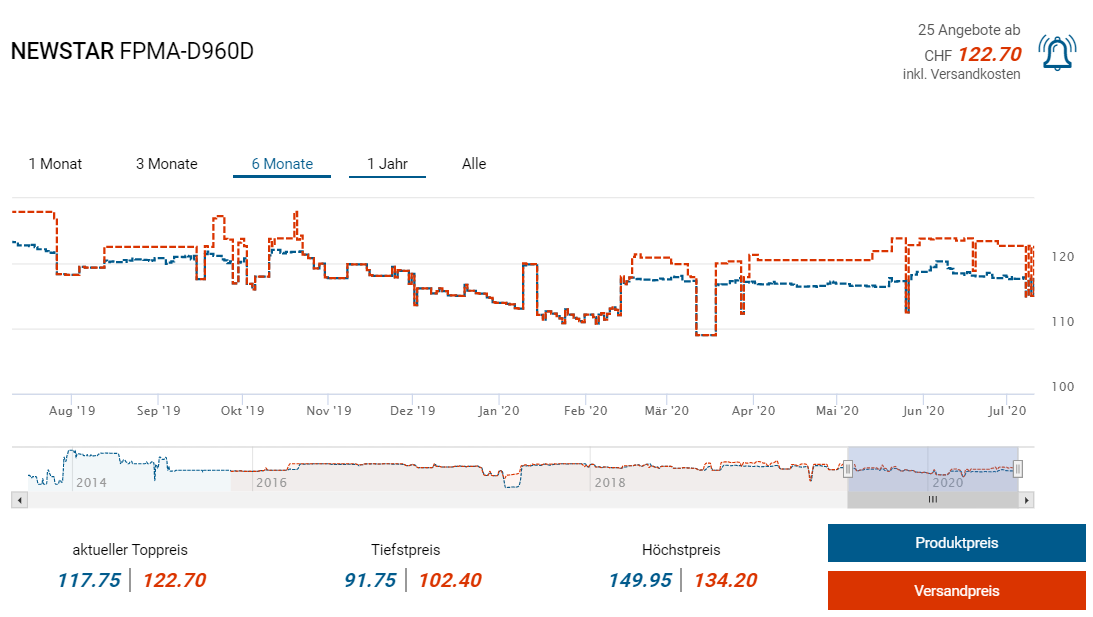Click the NEWSTAR FPMA-D960D product title
This screenshot has width=1093, height=617.
click(x=132, y=51)
